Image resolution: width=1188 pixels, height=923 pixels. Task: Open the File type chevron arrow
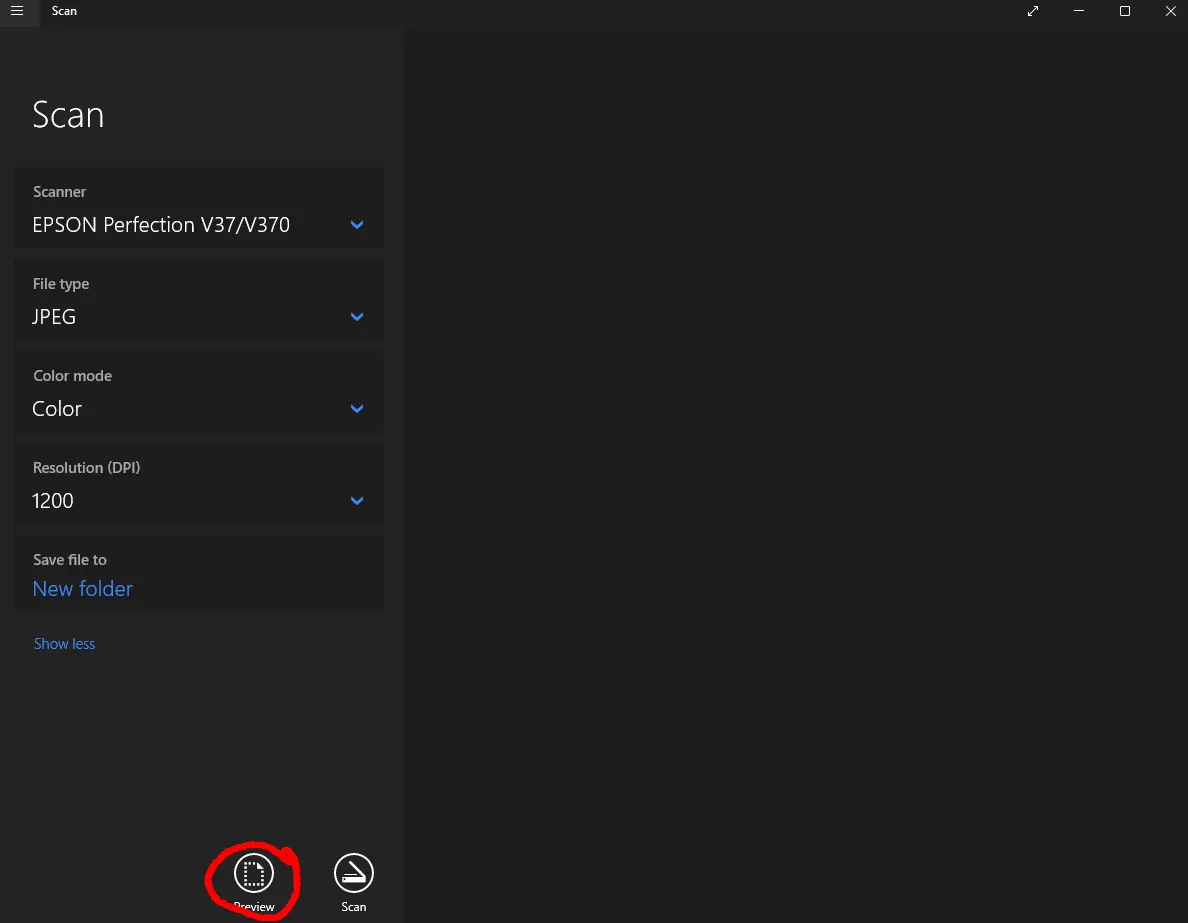click(357, 317)
